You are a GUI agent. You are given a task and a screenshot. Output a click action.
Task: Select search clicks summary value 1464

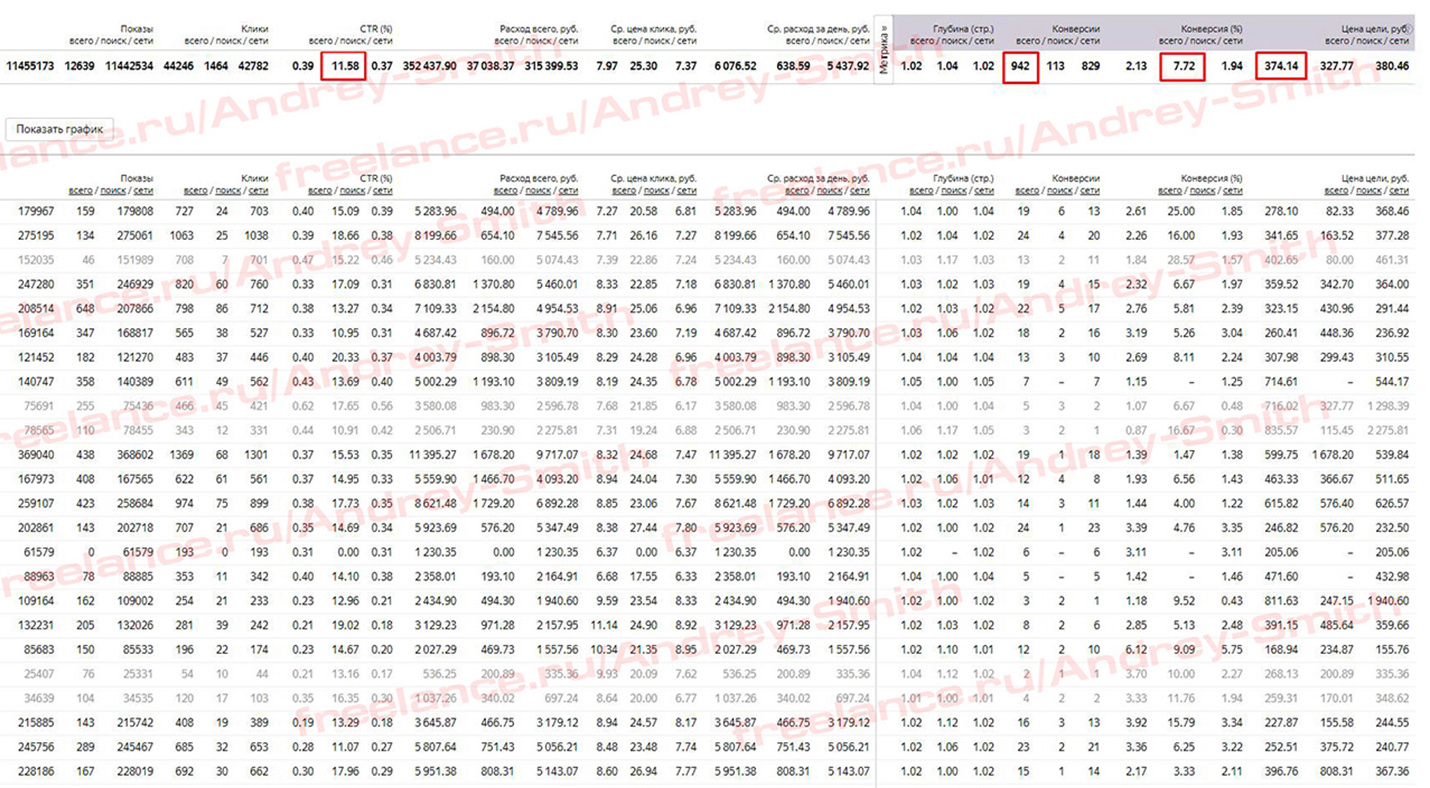pyautogui.click(x=217, y=67)
